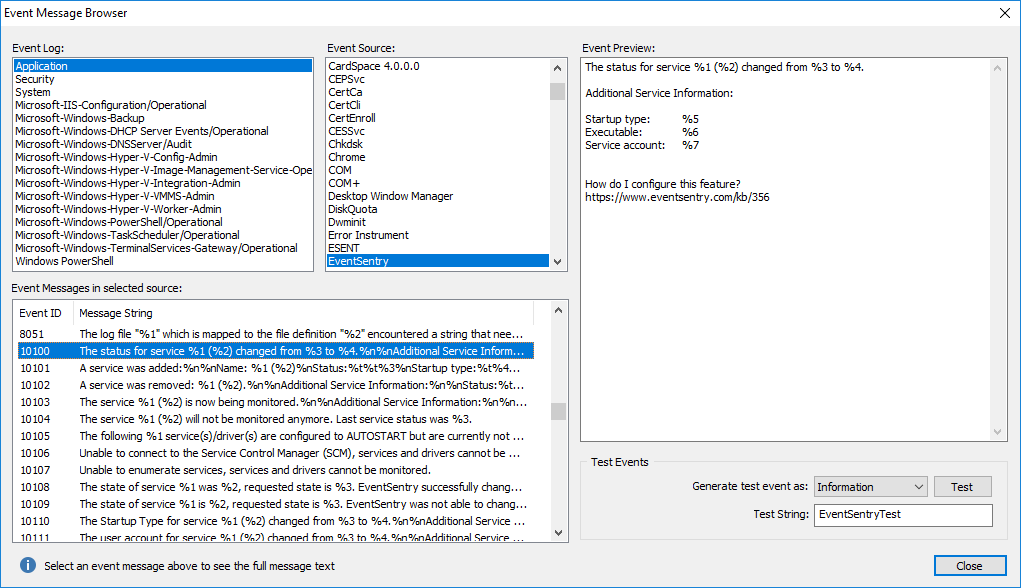1021x588 pixels.
Task: Select event message 10105 AUTOSTART
Action: 275,436
